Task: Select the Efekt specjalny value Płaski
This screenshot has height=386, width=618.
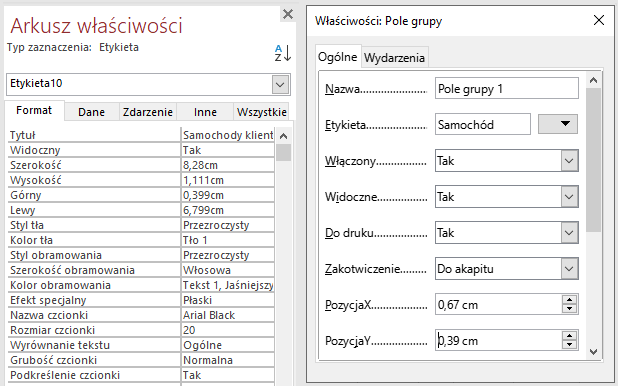Action: 227,300
